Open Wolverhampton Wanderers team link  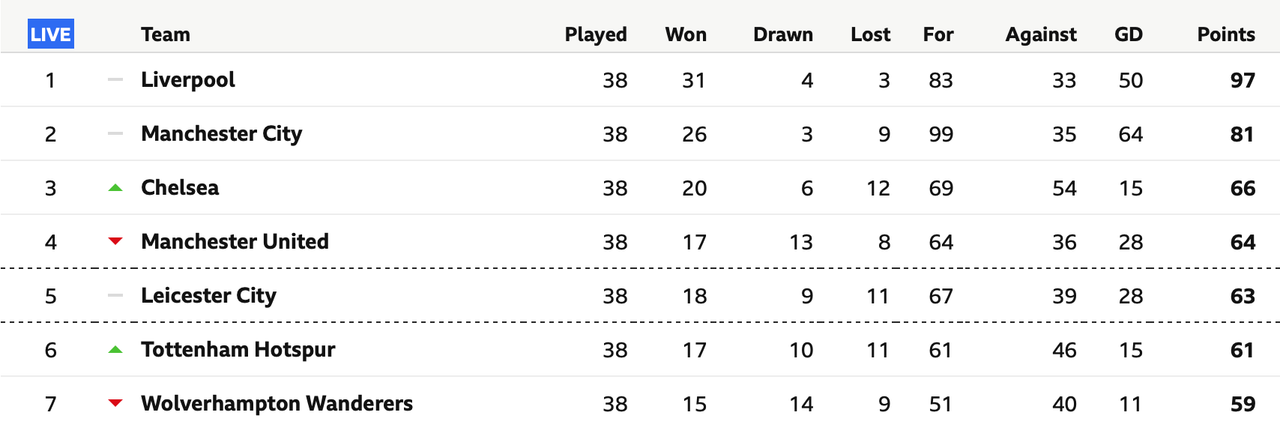pyautogui.click(x=277, y=403)
